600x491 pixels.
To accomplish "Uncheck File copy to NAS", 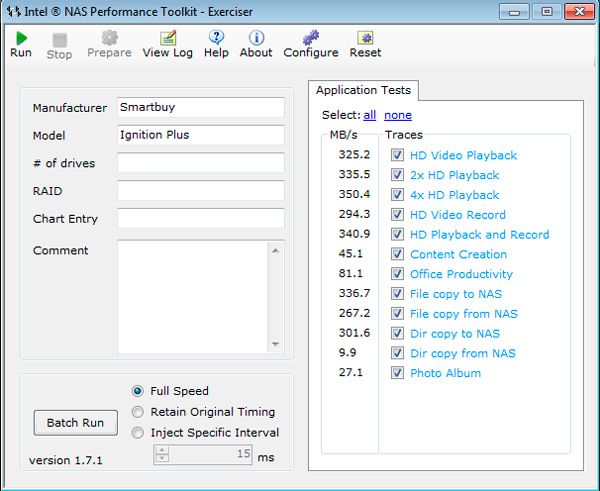I will 397,294.
